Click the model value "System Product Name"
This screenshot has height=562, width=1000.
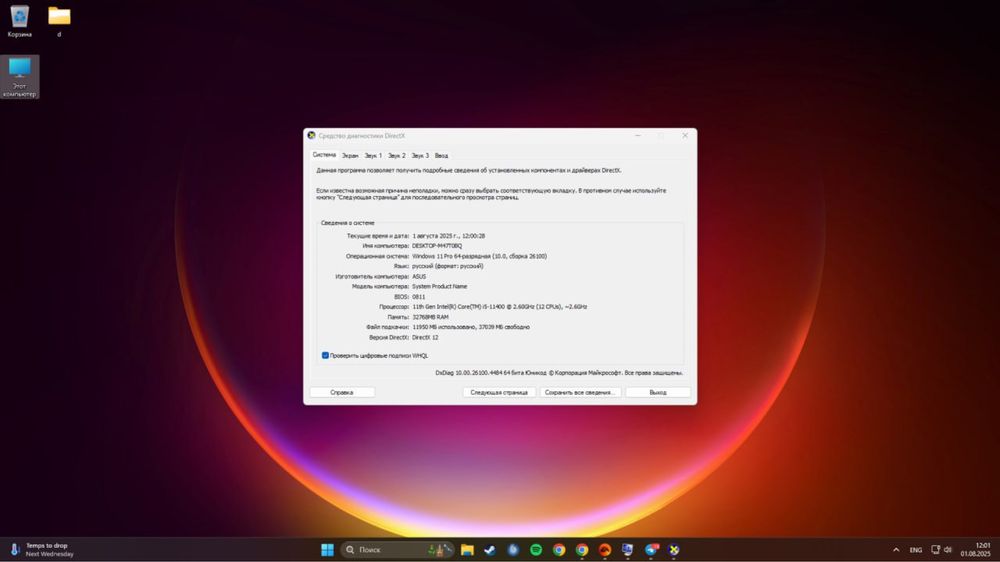(x=439, y=286)
